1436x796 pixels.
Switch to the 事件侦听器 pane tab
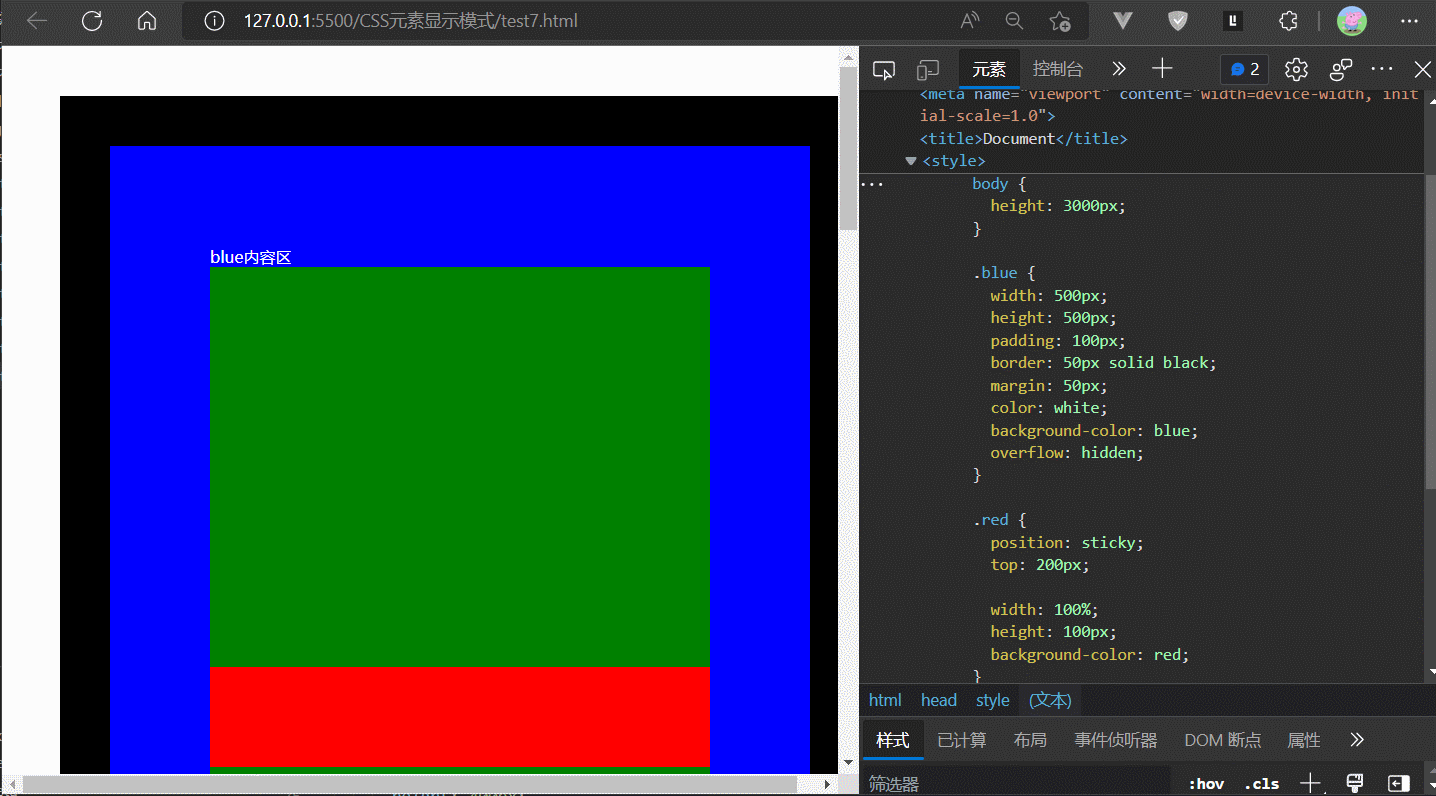click(x=1116, y=741)
